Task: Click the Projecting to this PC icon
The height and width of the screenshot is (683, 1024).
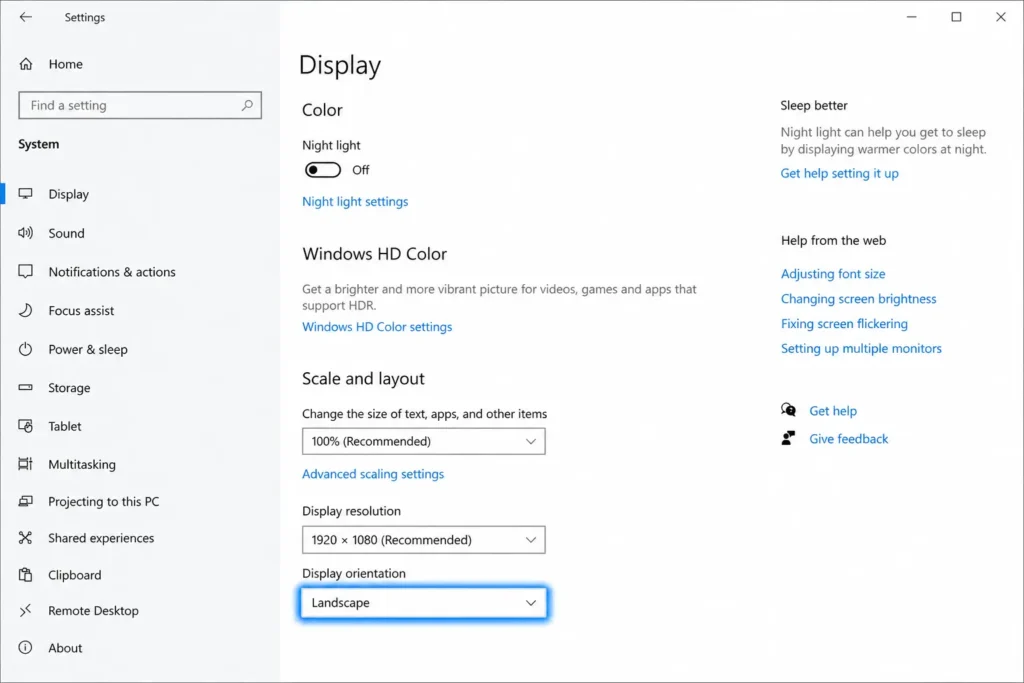Action: point(25,501)
